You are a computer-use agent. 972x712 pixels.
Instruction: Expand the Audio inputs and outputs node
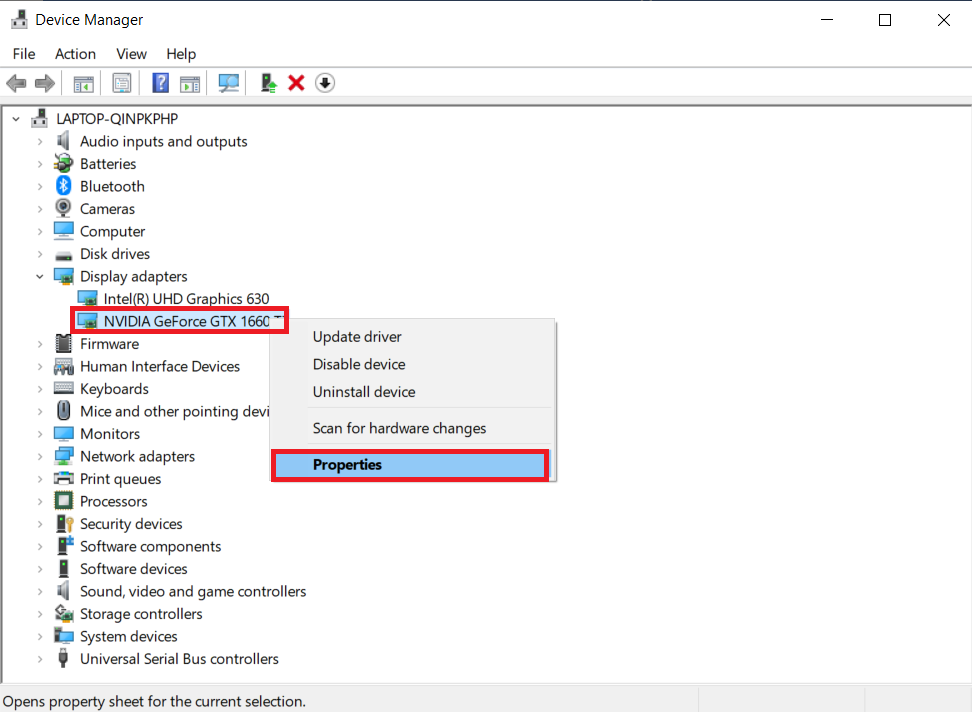pyautogui.click(x=40, y=142)
